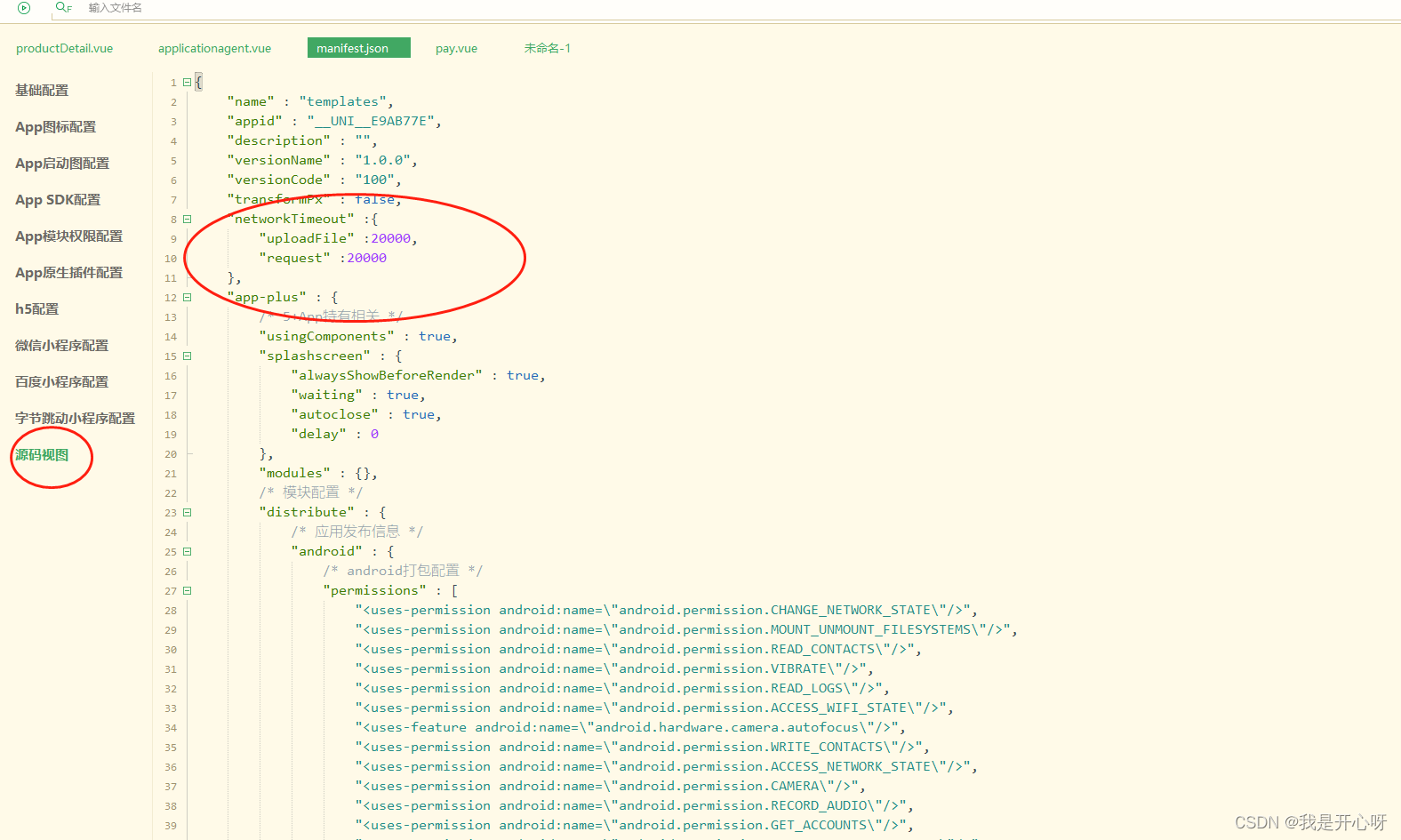Image resolution: width=1401 pixels, height=840 pixels.
Task: Collapse app-plus fold on line 12
Action: coord(187,297)
